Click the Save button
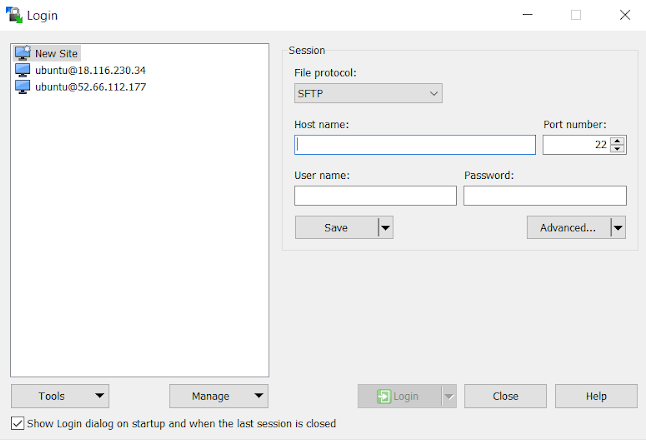 [x=336, y=228]
